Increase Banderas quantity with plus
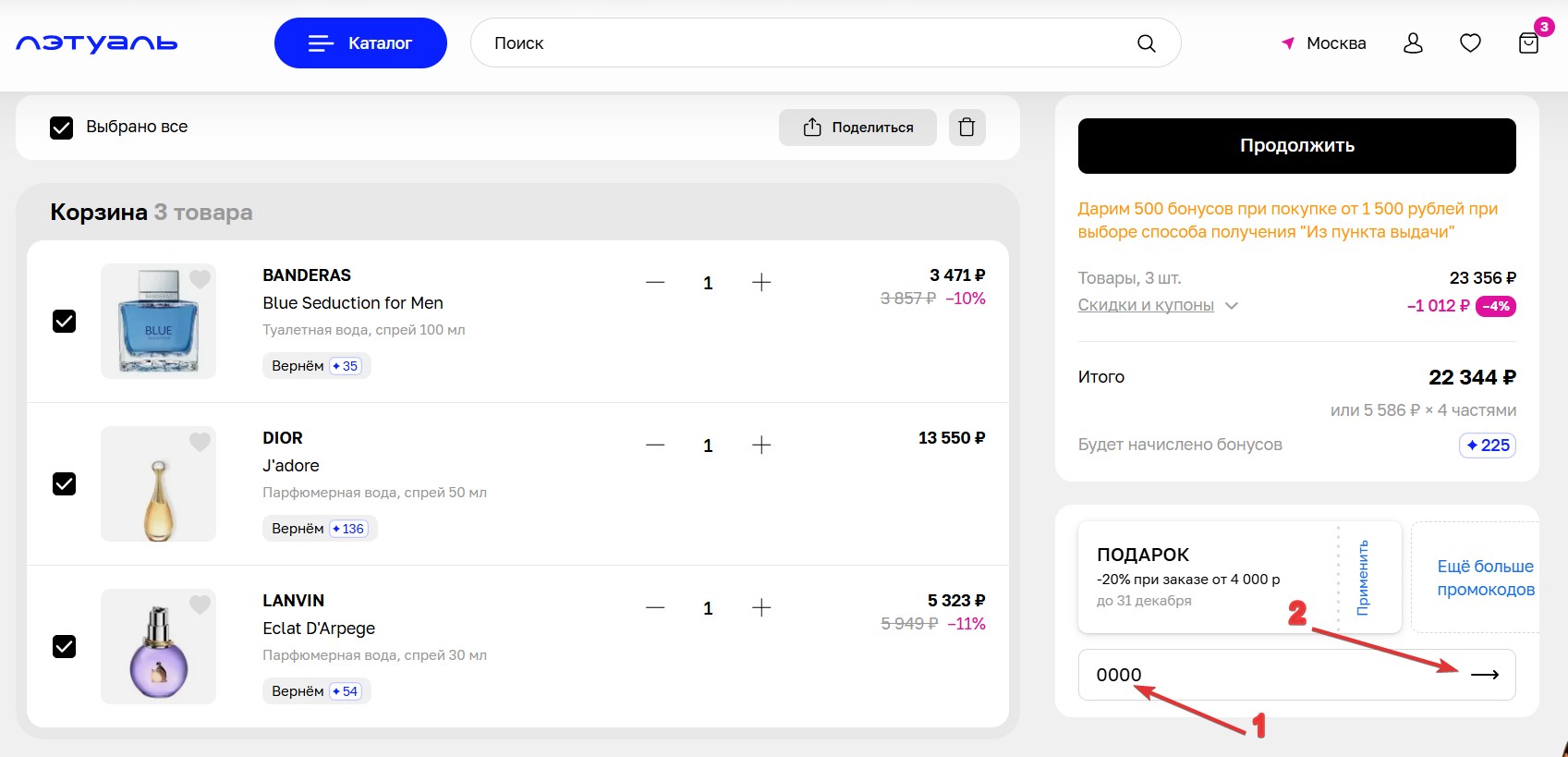 pos(761,283)
